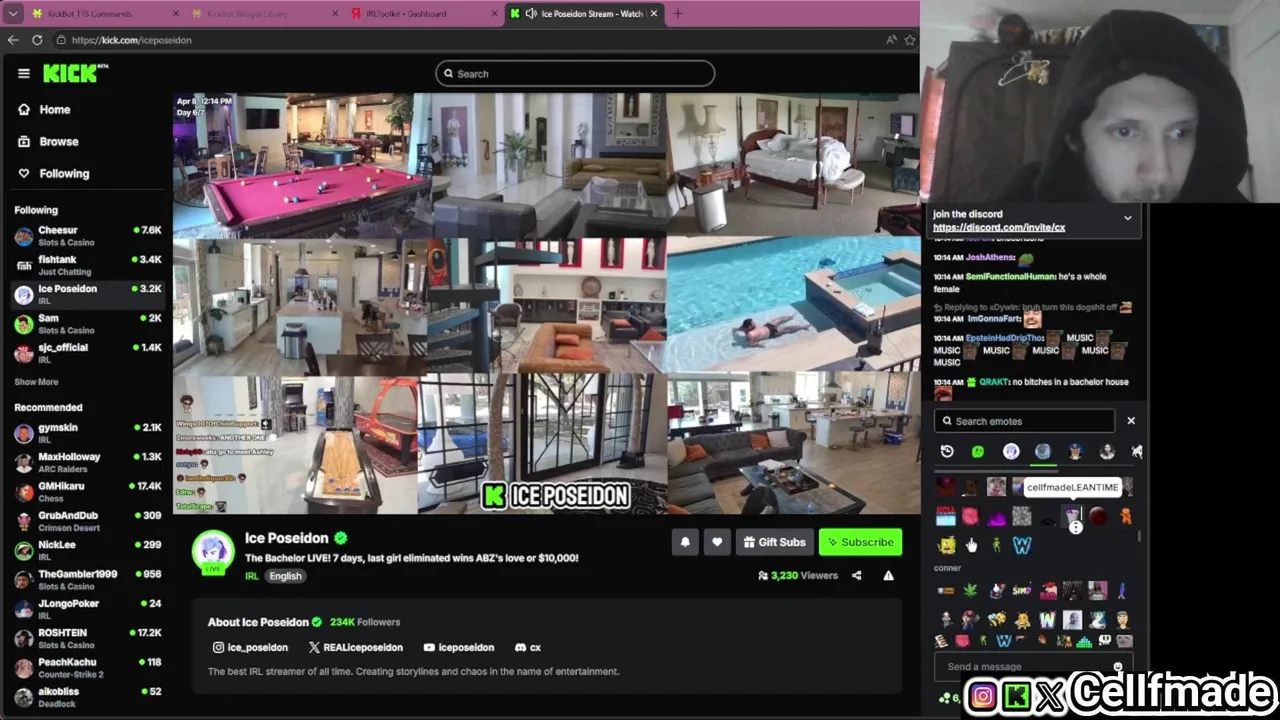Open GMHikaru recommended channel
This screenshot has width=1280, height=720.
click(x=88, y=492)
